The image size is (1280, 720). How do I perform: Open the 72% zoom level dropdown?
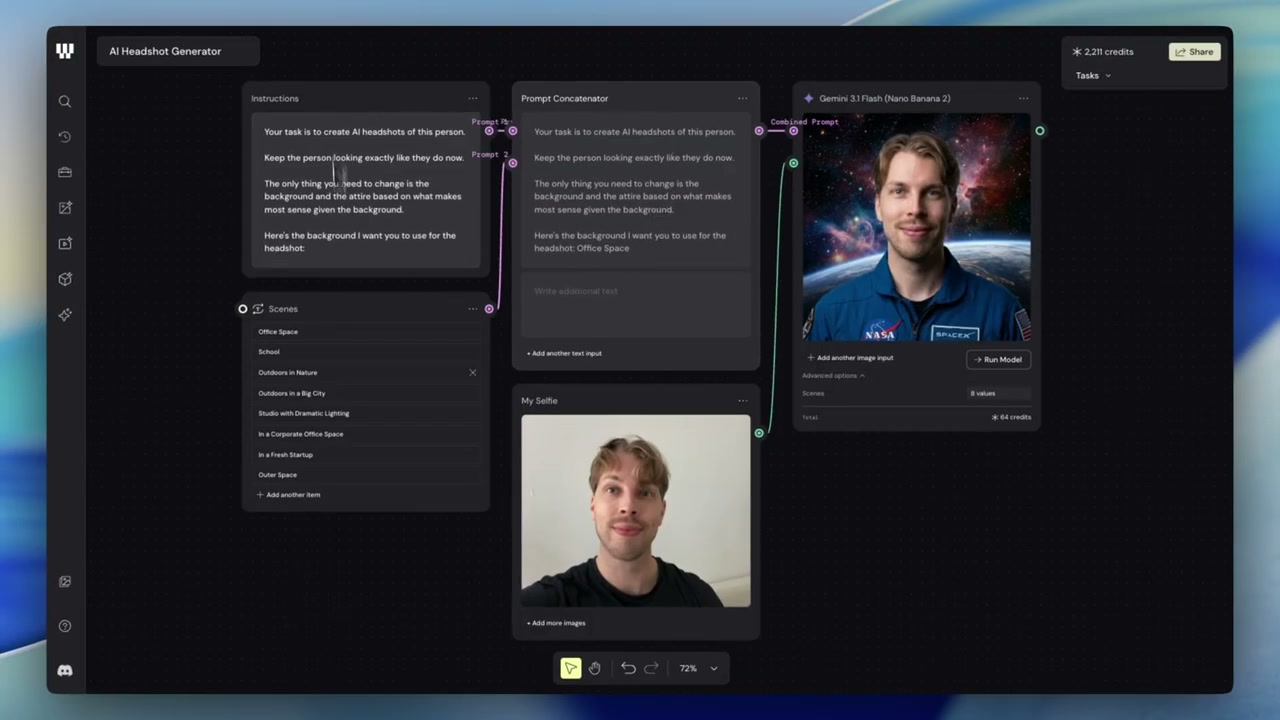699,668
